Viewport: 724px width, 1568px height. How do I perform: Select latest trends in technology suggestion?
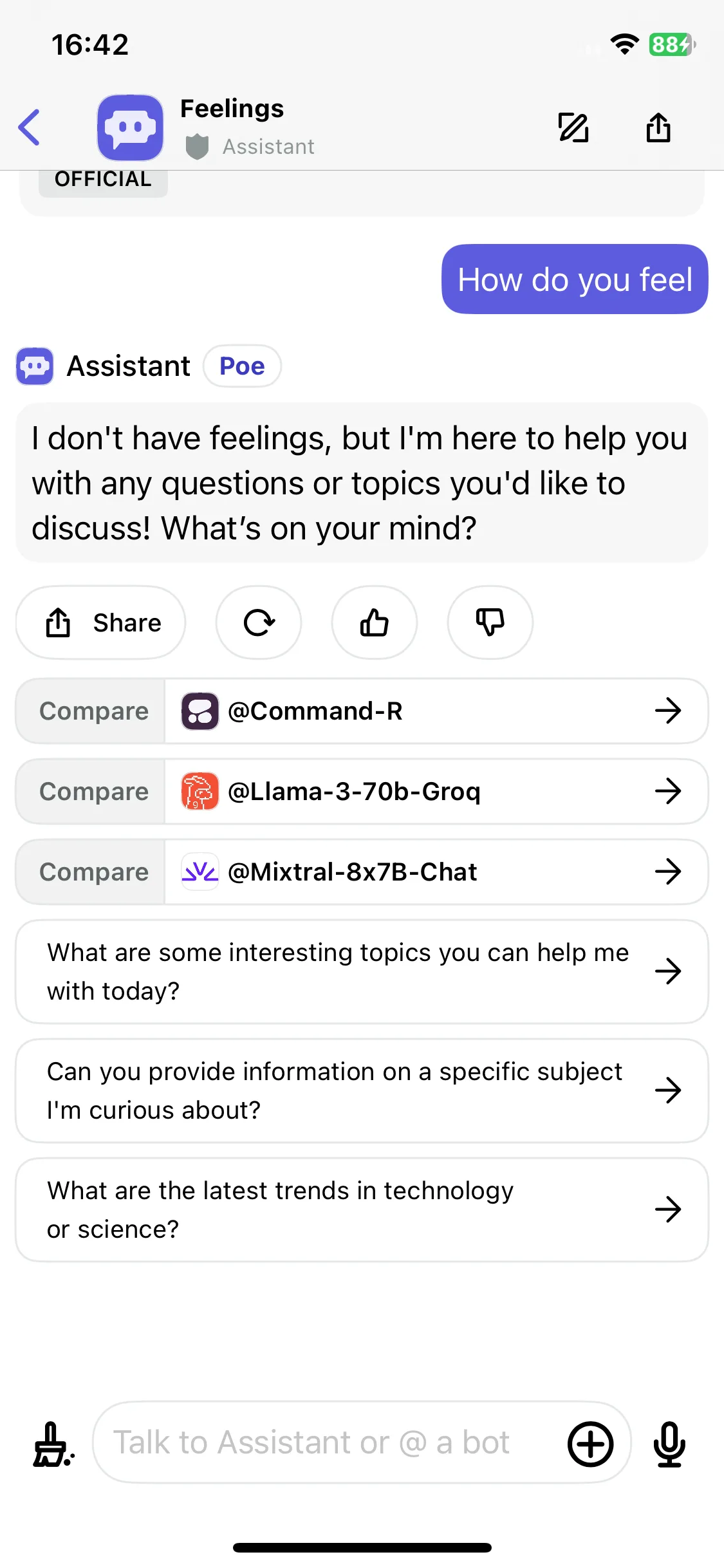pyautogui.click(x=362, y=1209)
